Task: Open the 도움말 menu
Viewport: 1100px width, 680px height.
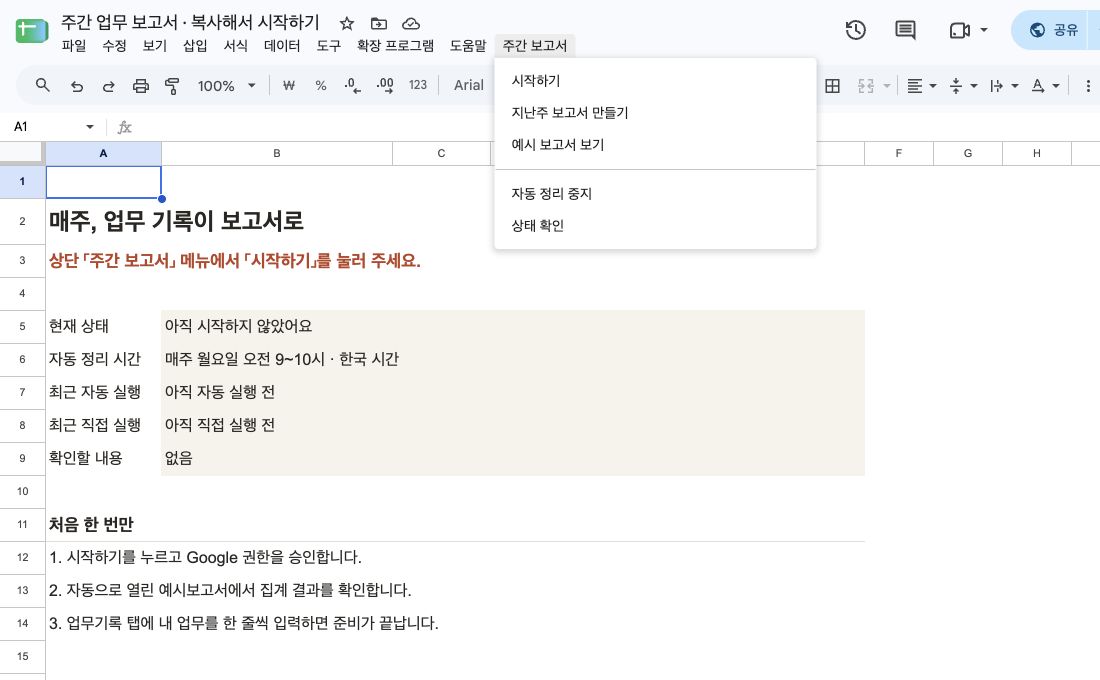Action: click(x=468, y=46)
